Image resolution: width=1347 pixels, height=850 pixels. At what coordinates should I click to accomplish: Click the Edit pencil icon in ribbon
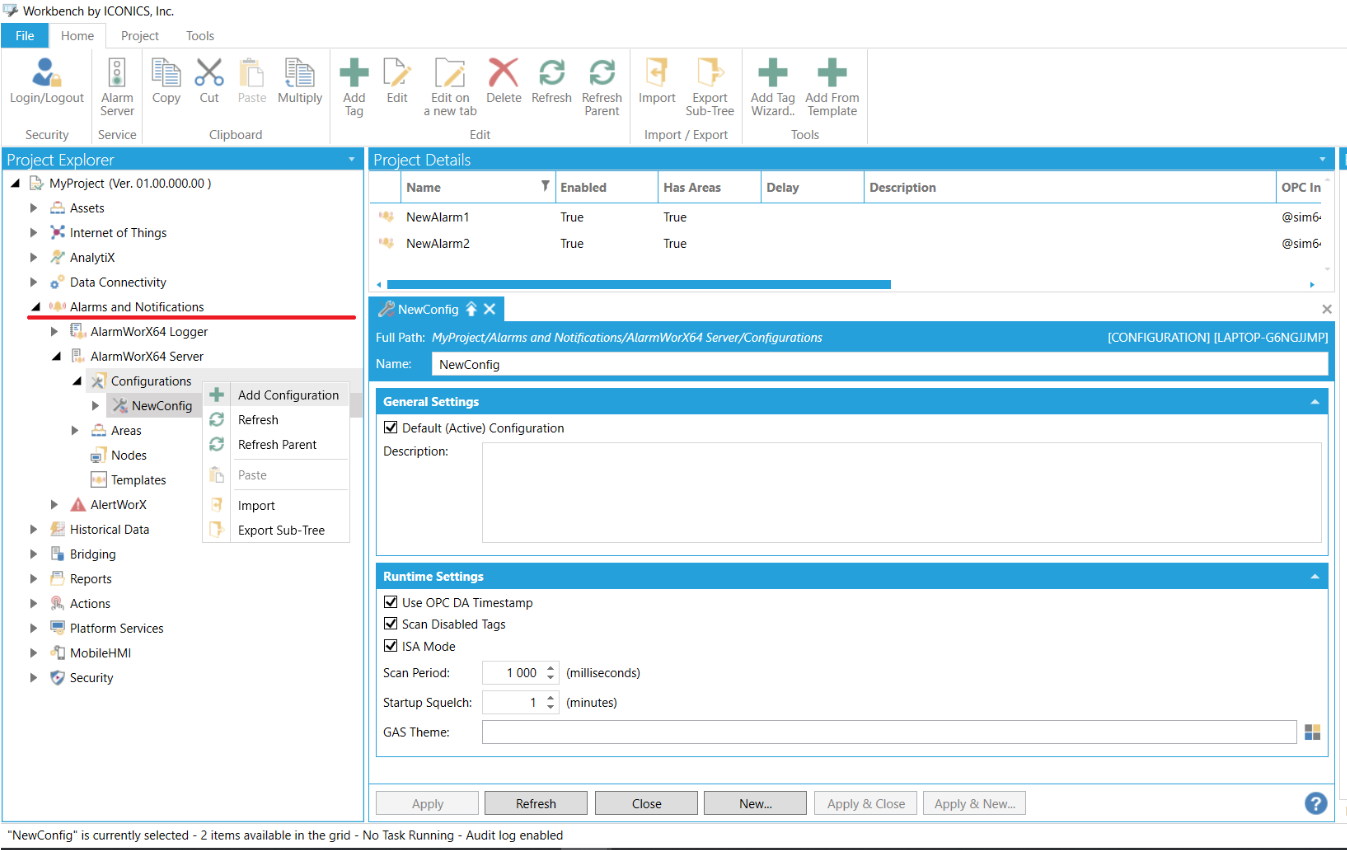397,74
